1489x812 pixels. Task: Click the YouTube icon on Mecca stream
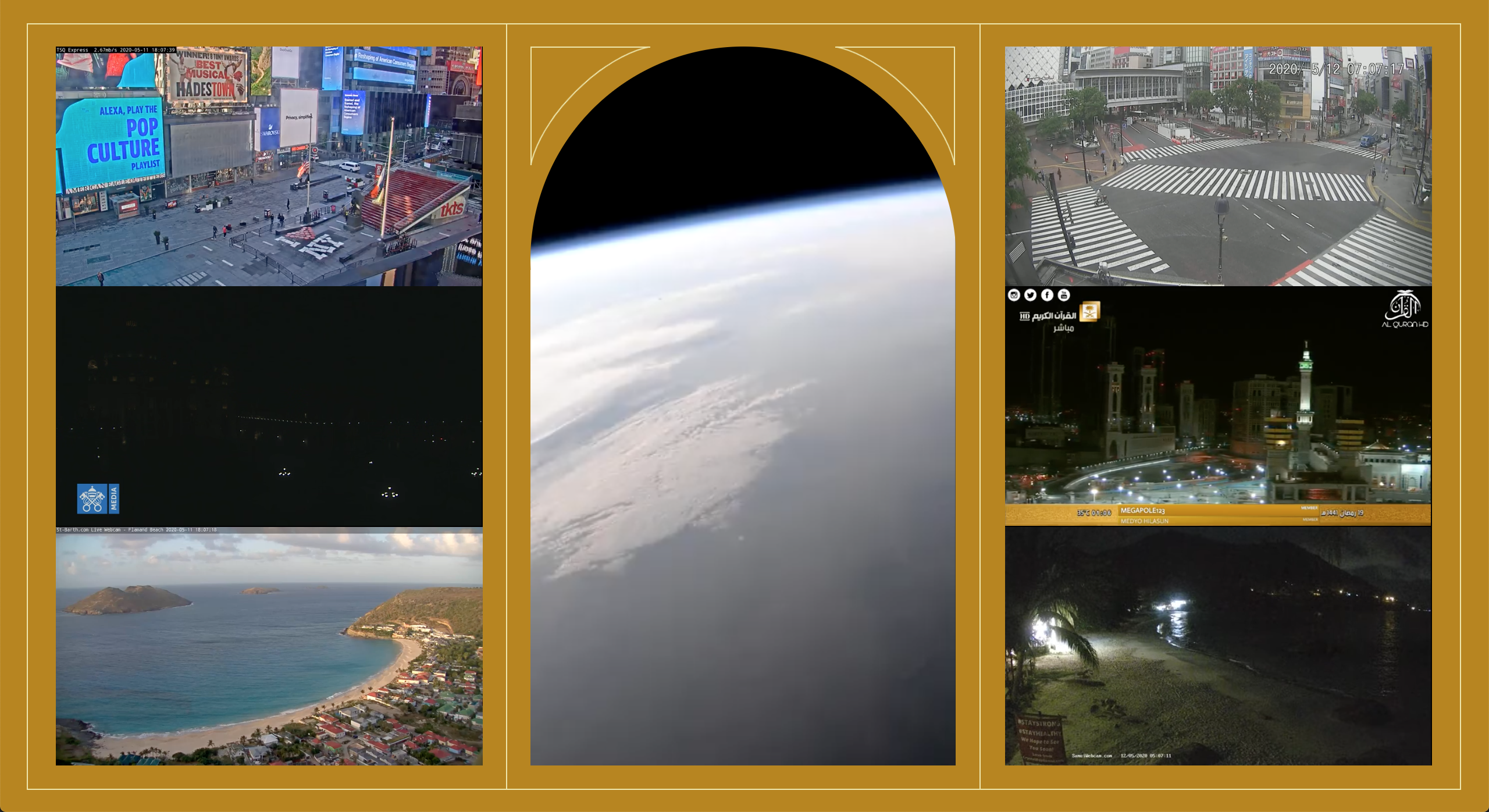pyautogui.click(x=1064, y=295)
